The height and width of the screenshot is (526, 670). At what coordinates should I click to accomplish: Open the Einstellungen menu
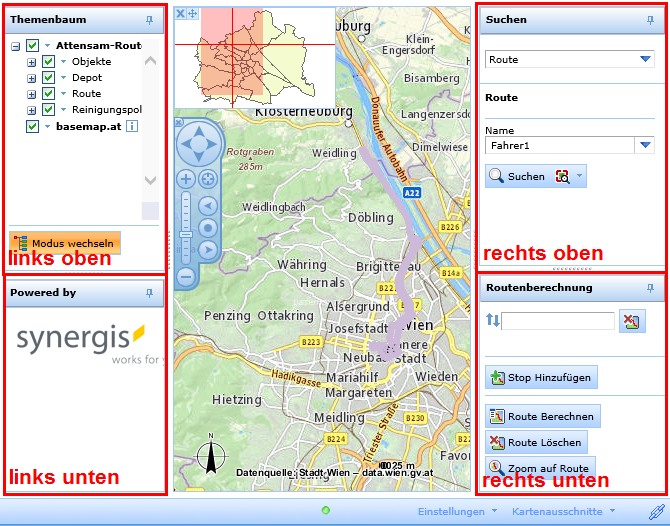coord(457,511)
